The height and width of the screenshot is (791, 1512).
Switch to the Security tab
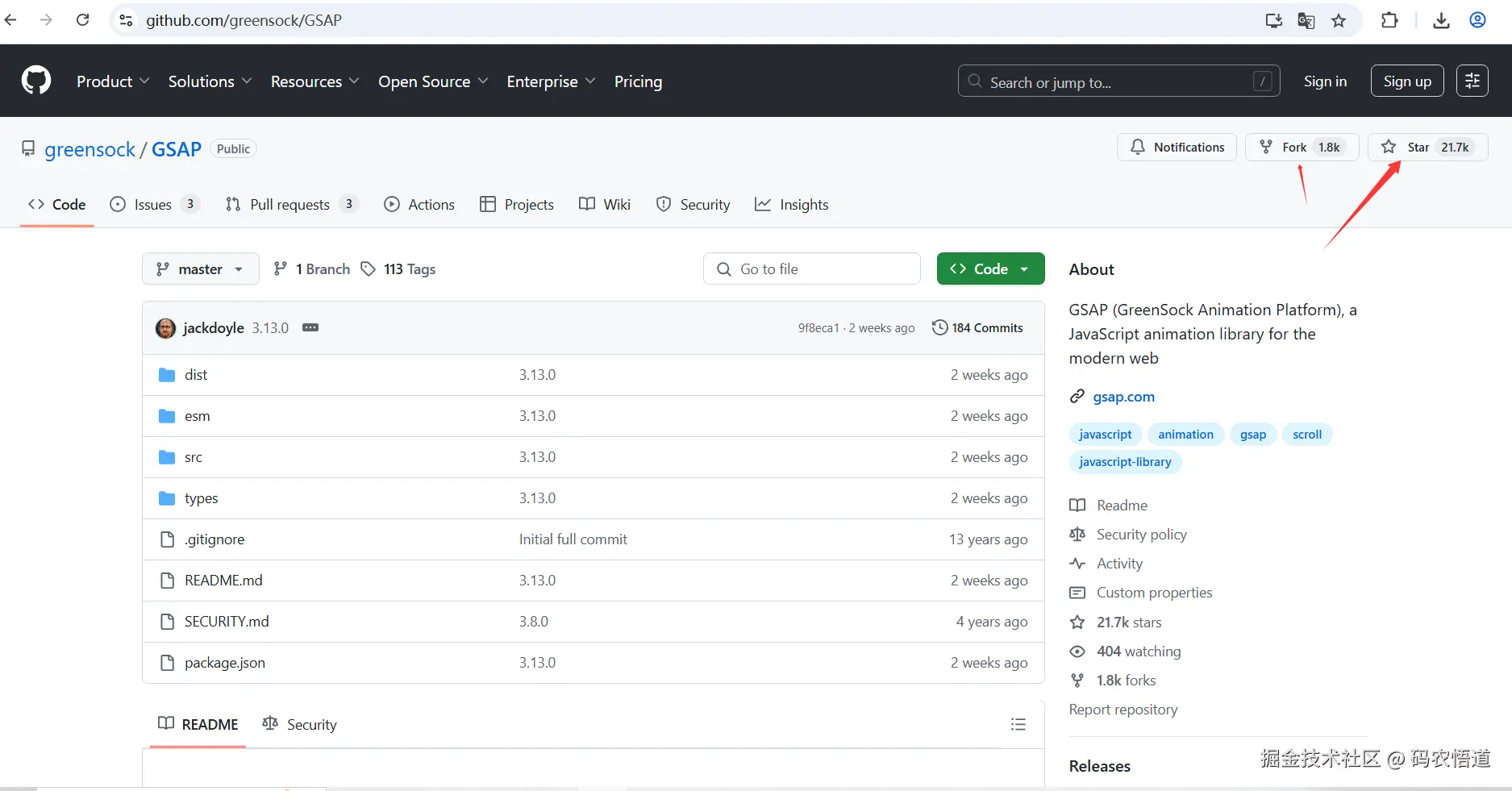(694, 204)
